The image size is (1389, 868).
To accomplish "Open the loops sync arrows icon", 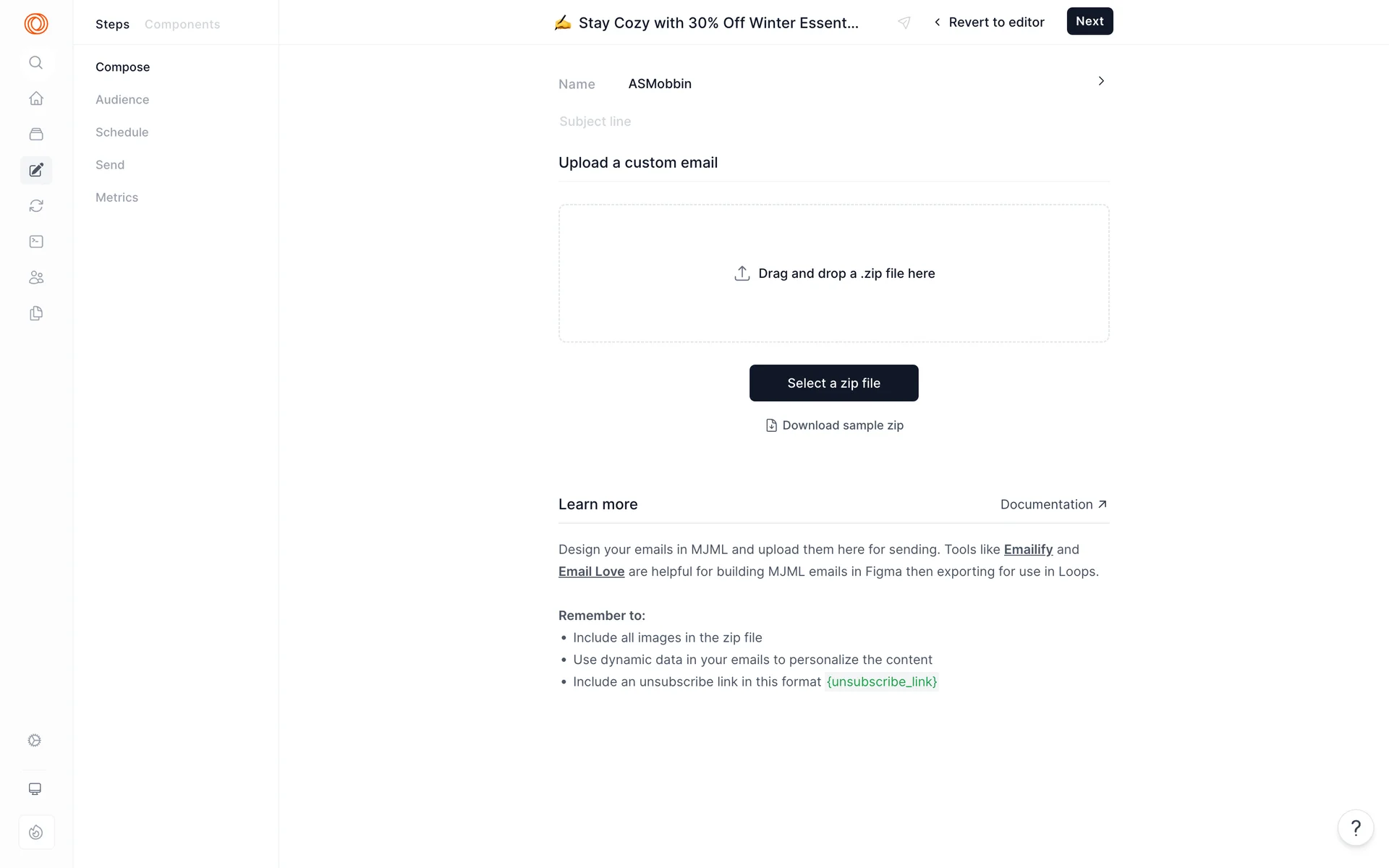I will 36,206.
